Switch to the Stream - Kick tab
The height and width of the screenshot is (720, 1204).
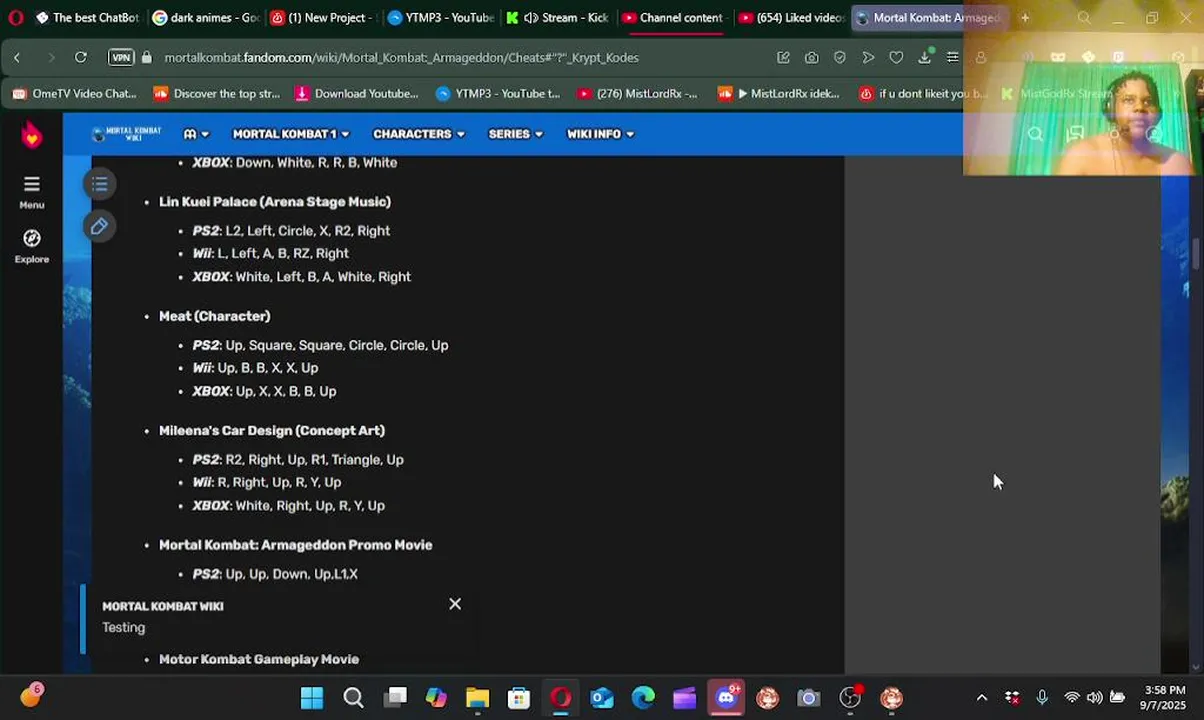pos(557,18)
